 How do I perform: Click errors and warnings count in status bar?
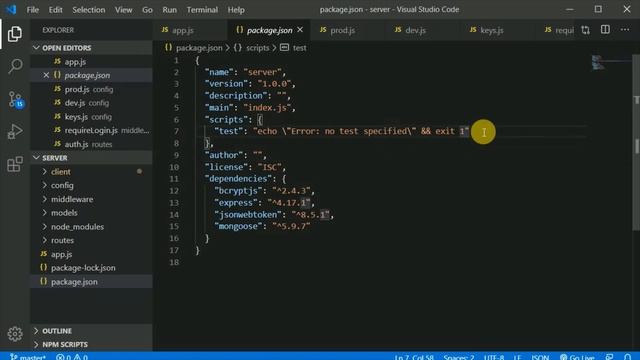click(x=72, y=357)
